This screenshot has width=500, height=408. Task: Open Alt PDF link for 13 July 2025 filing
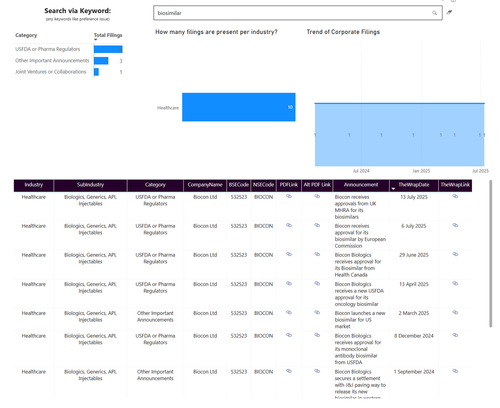tap(317, 196)
